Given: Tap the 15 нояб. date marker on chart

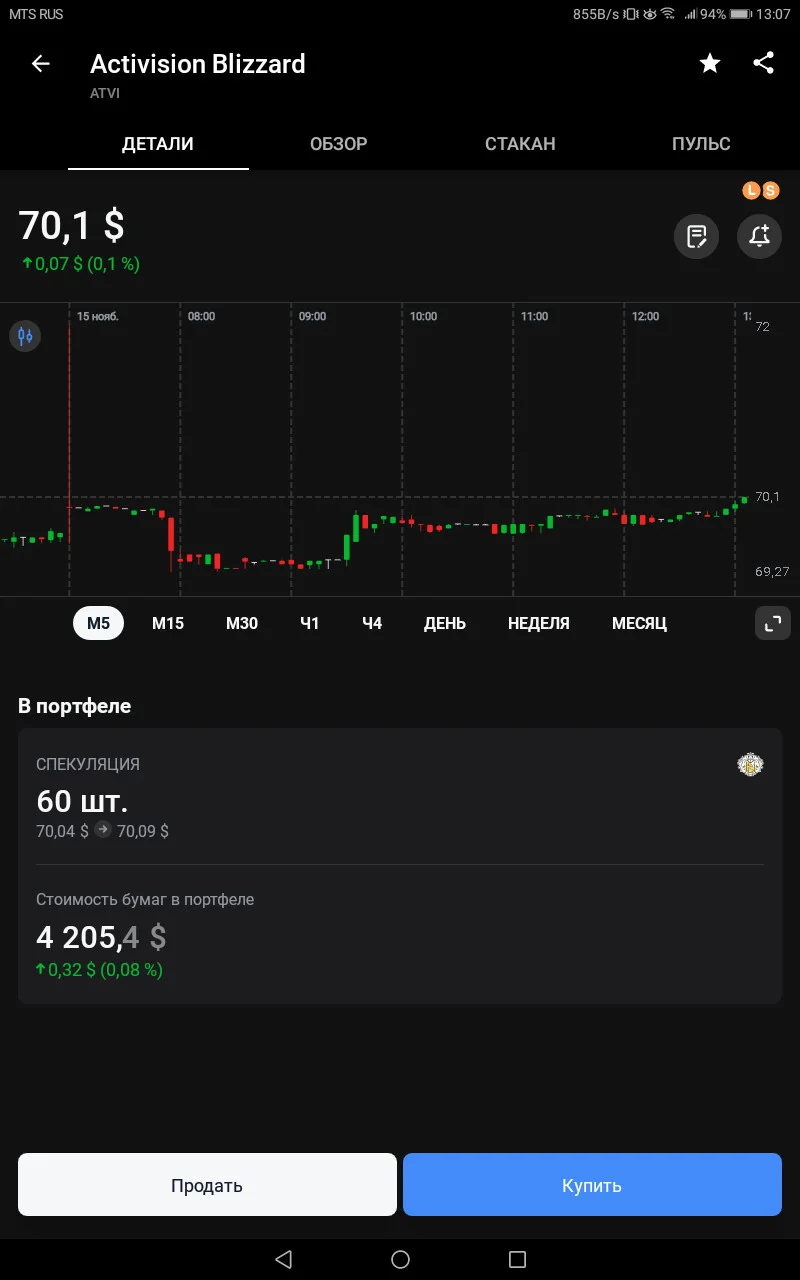Looking at the screenshot, I should tap(98, 316).
